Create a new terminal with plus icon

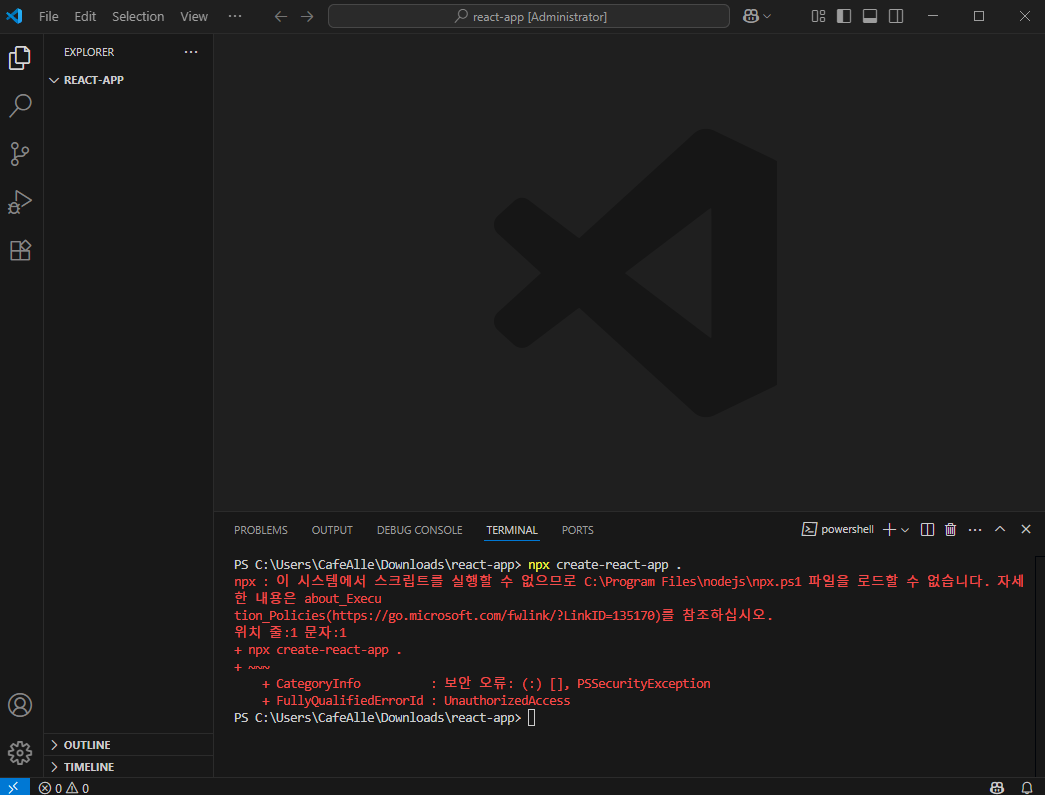(889, 529)
